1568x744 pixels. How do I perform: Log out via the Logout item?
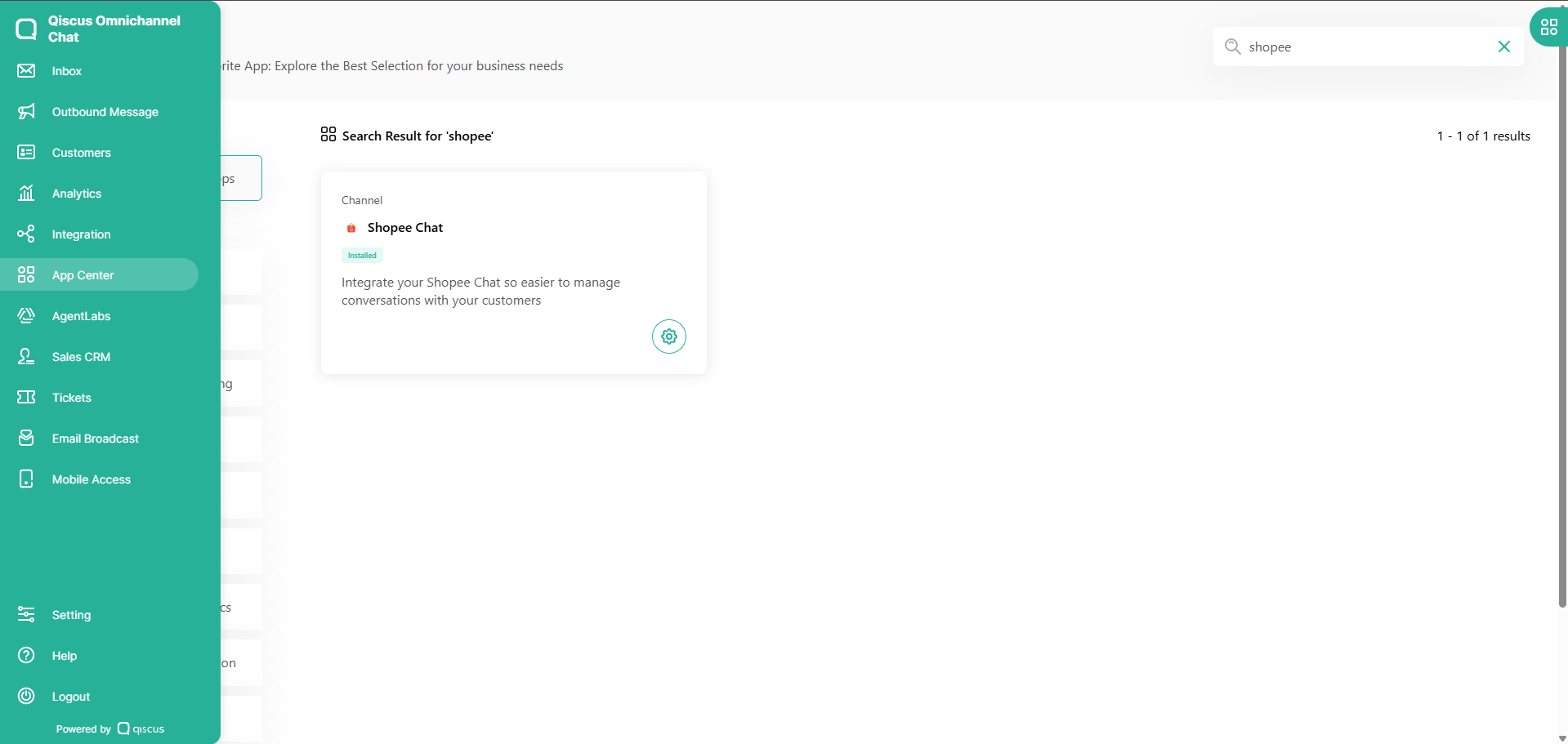tap(70, 697)
